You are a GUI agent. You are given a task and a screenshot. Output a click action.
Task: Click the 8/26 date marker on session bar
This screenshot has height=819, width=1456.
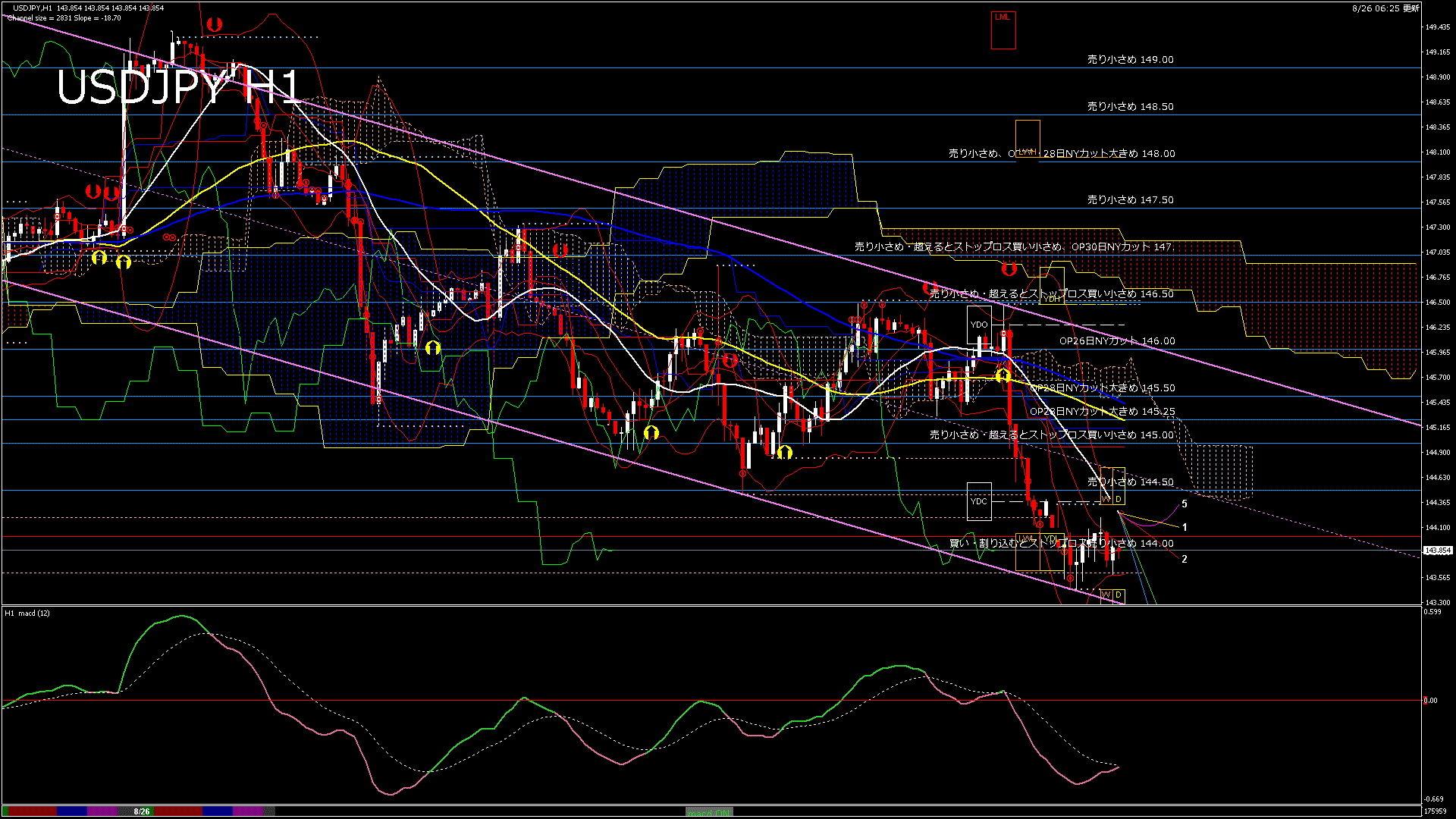click(x=142, y=811)
